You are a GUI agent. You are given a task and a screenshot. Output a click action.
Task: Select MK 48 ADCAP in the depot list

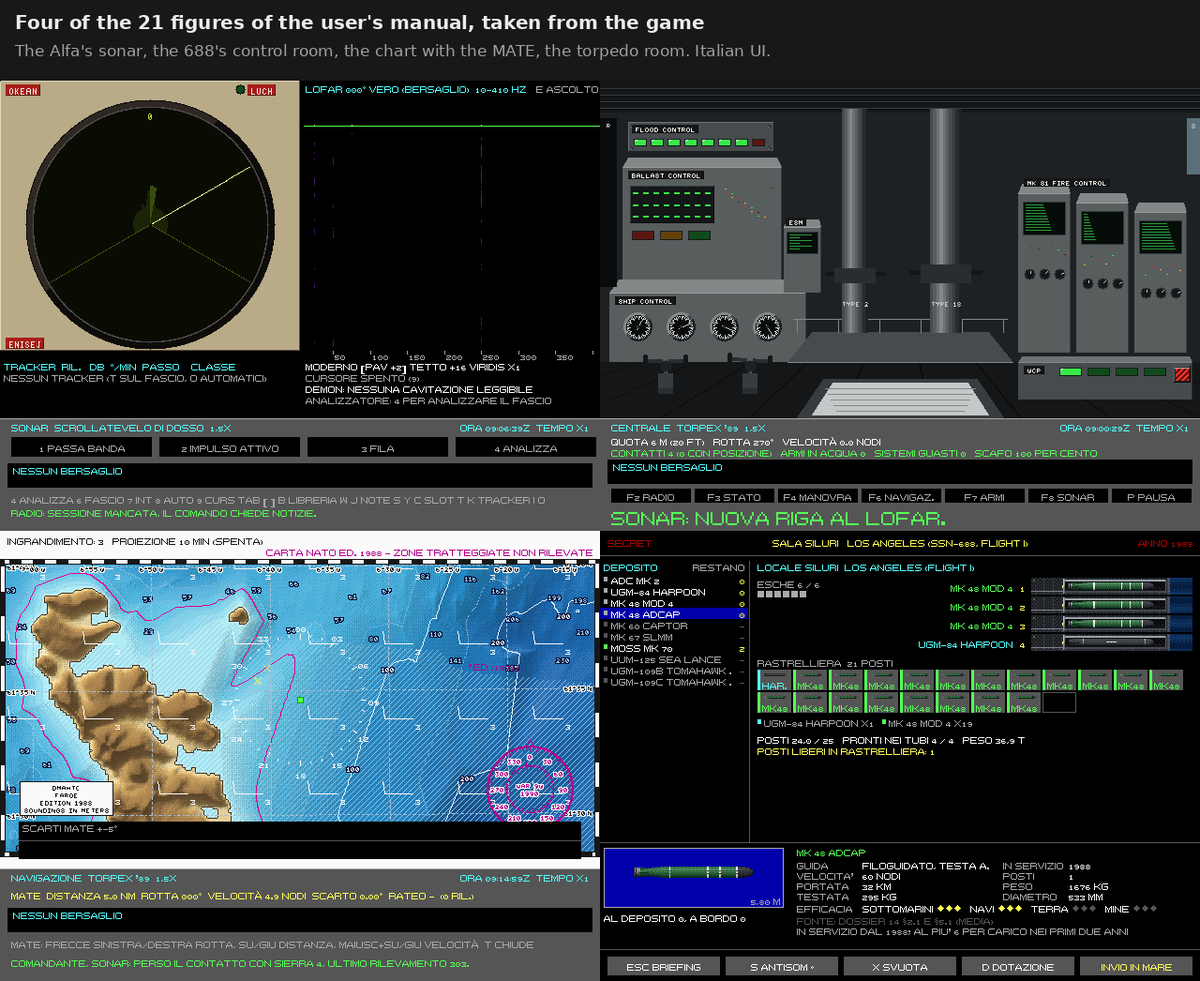(672, 614)
